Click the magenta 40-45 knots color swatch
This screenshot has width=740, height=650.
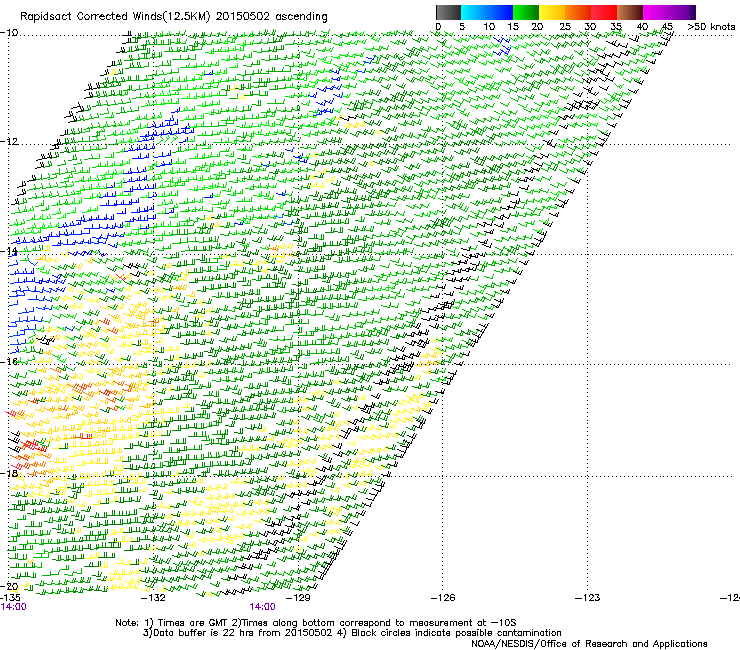656,12
